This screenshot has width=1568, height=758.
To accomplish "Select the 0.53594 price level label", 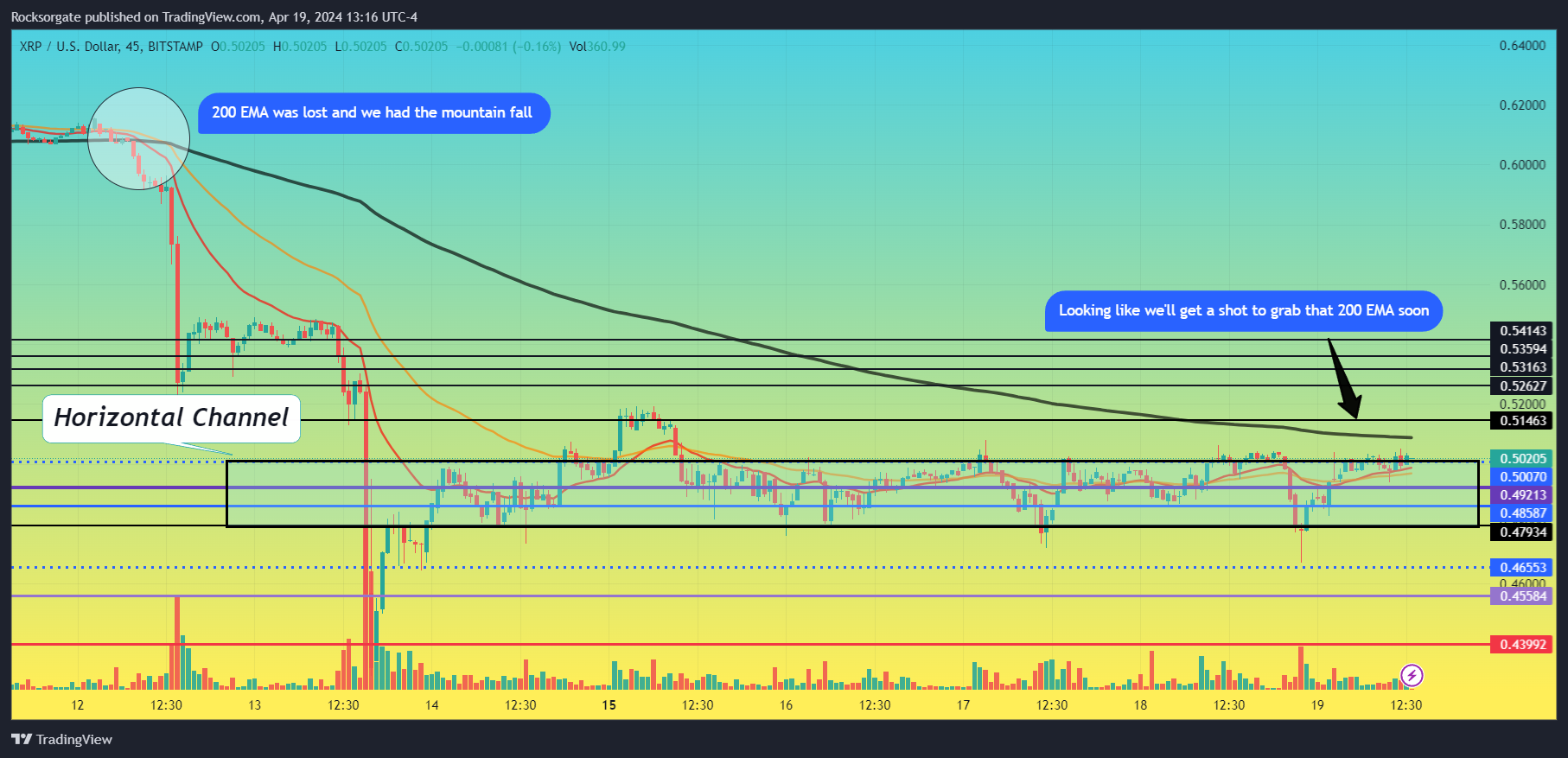I will pos(1521,349).
